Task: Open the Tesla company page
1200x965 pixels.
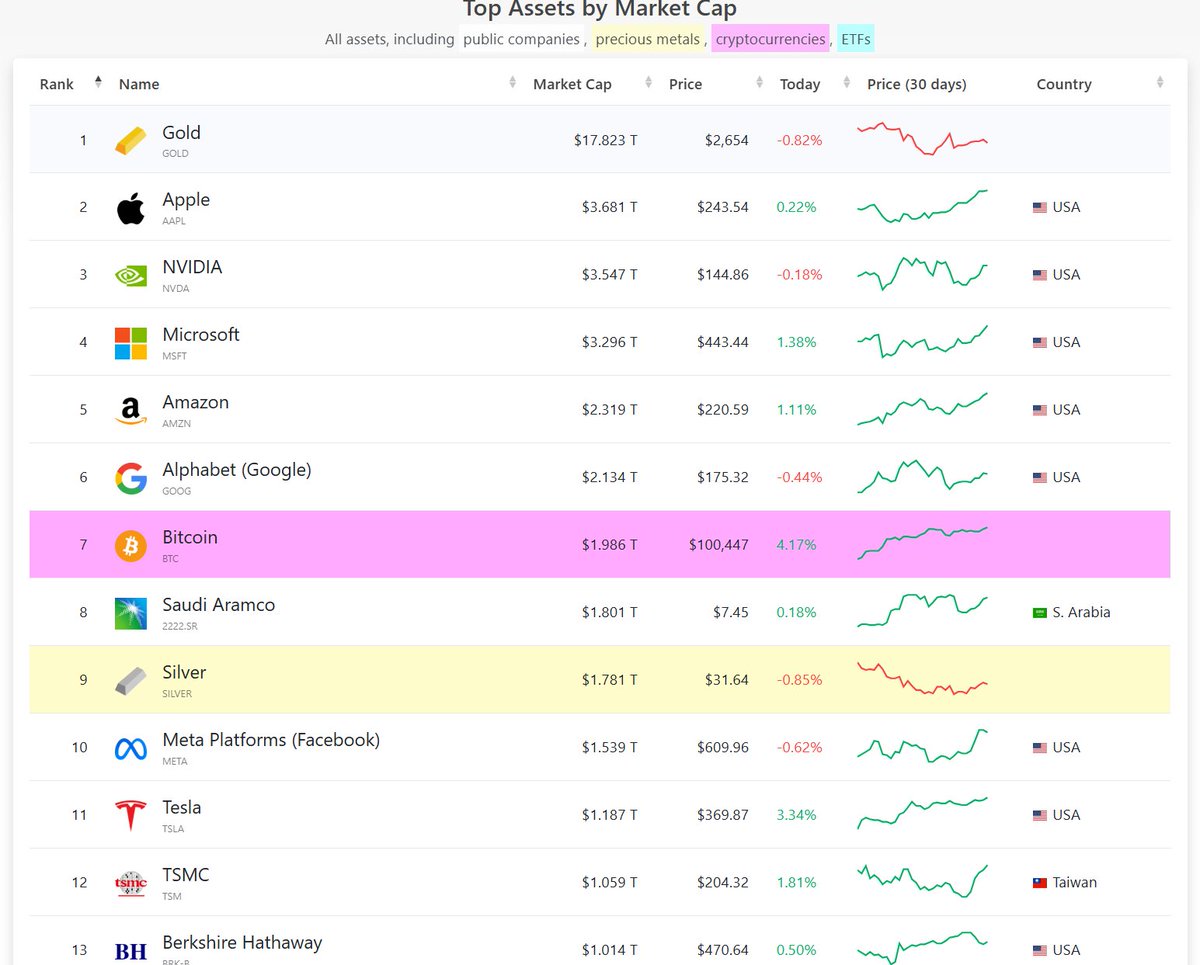Action: coord(182,807)
